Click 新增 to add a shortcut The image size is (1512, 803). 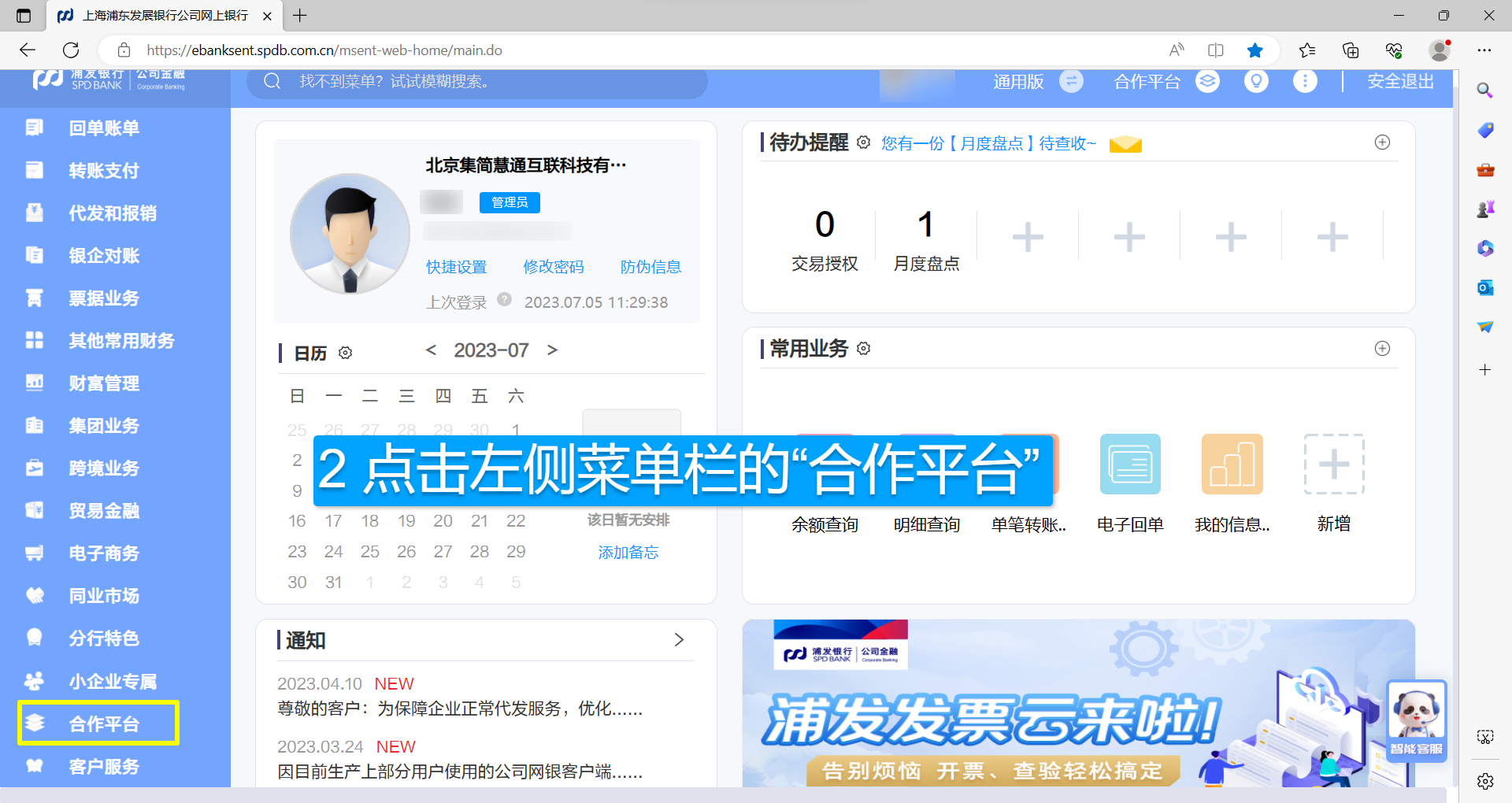coord(1334,464)
